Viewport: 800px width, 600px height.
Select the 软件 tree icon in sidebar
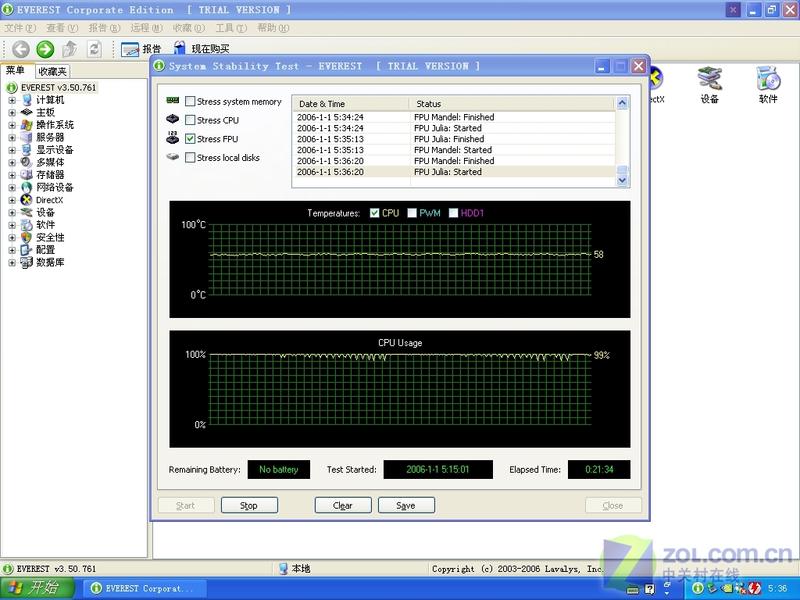pyautogui.click(x=27, y=225)
